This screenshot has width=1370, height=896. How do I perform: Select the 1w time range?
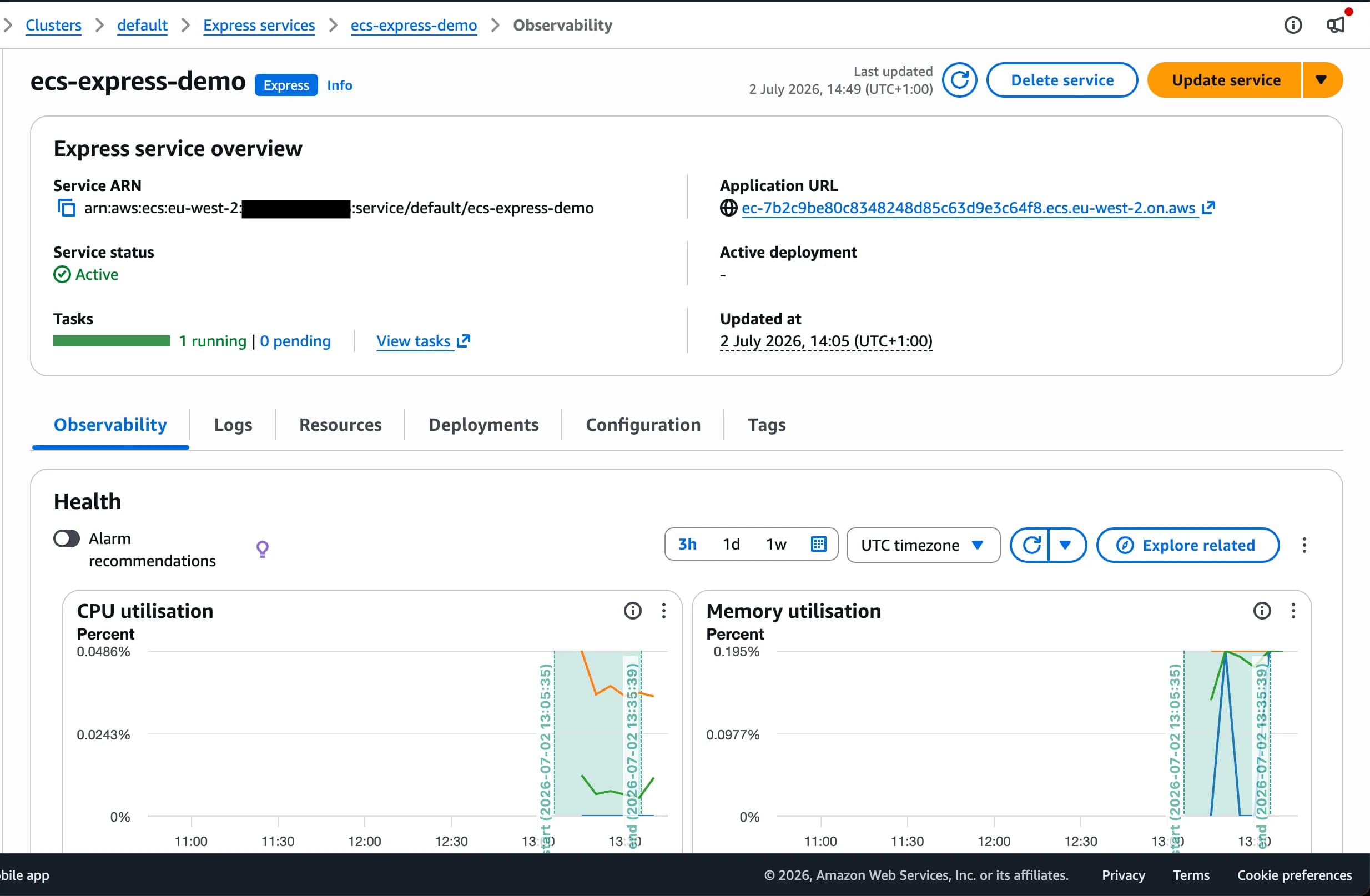tap(776, 544)
